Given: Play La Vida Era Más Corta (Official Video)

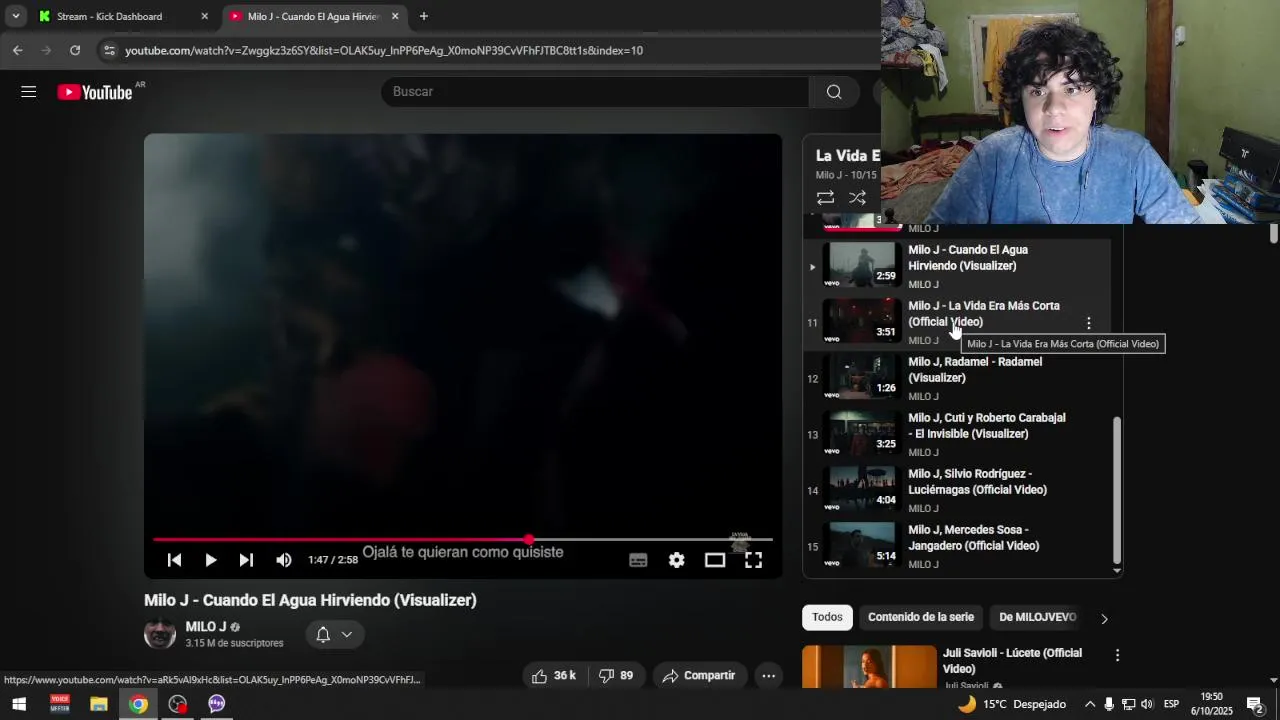Looking at the screenshot, I should (984, 314).
